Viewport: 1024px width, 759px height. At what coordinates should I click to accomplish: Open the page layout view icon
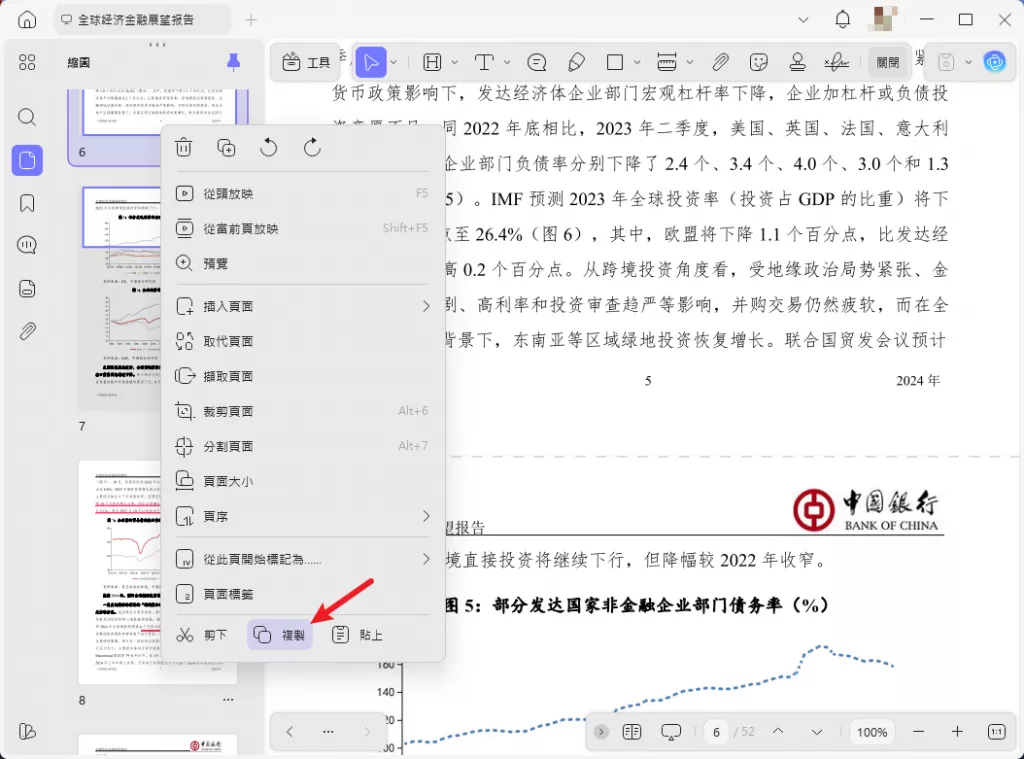(632, 732)
